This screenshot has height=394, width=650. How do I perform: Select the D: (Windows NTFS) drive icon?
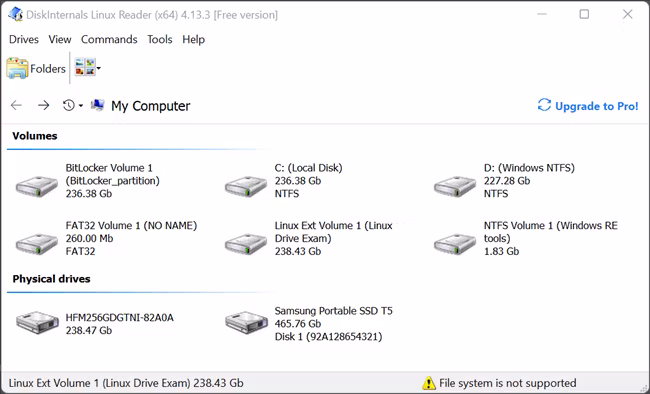point(455,187)
